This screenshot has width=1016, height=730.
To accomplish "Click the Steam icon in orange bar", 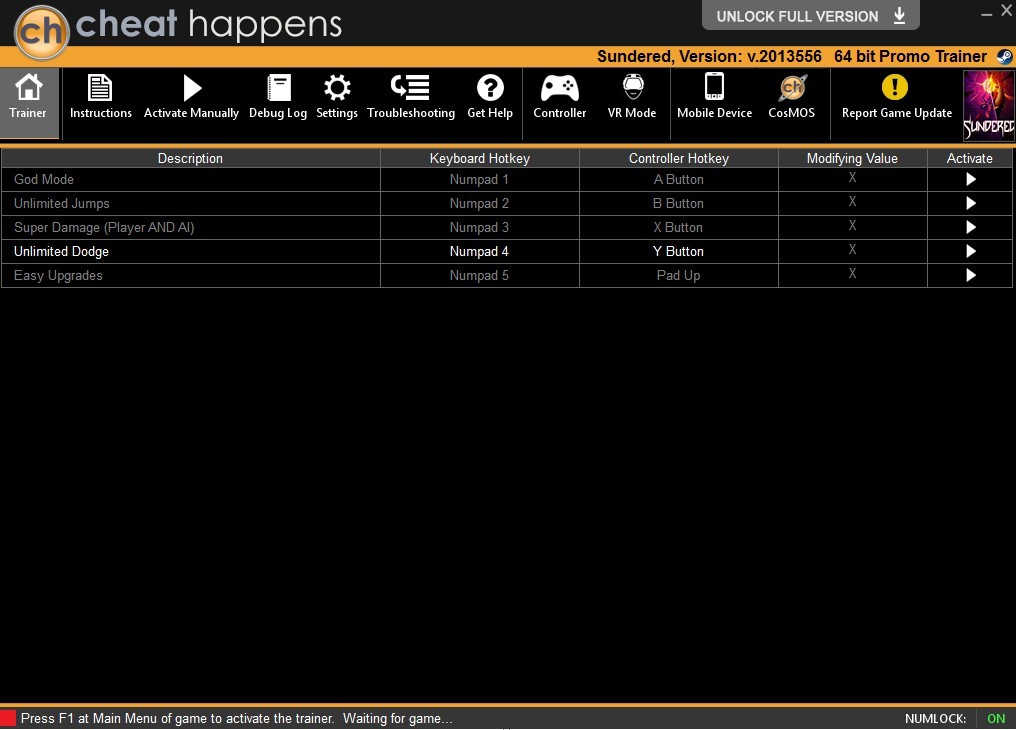I will (1004, 57).
